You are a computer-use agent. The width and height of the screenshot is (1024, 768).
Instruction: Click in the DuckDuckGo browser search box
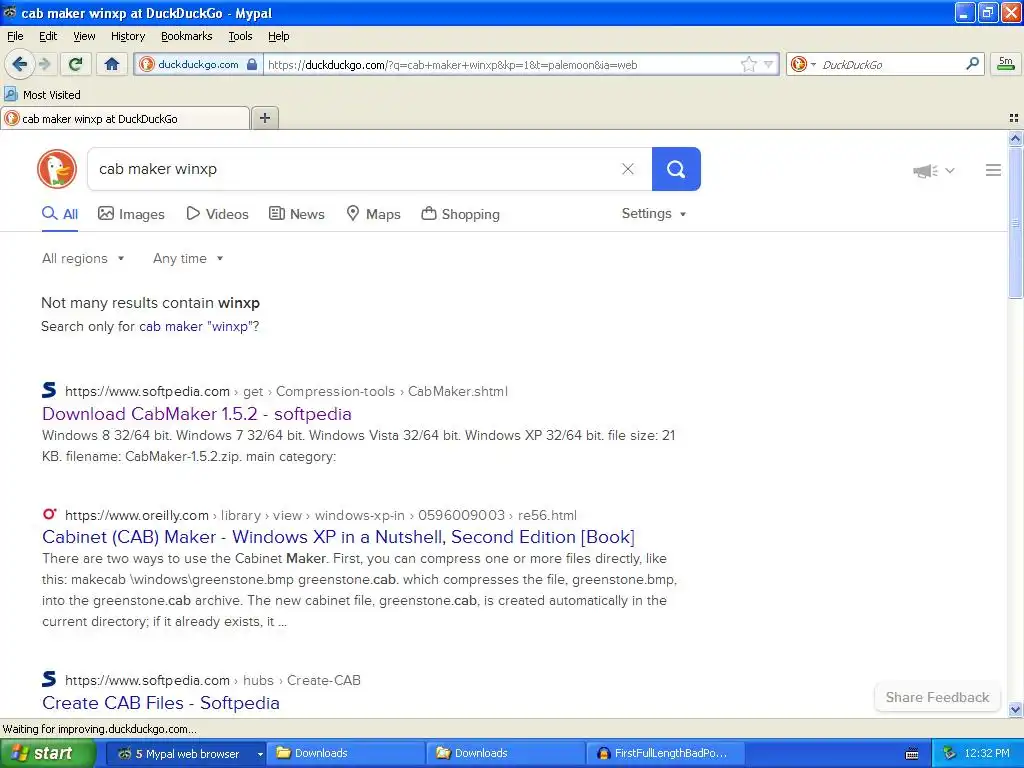pyautogui.click(x=890, y=64)
